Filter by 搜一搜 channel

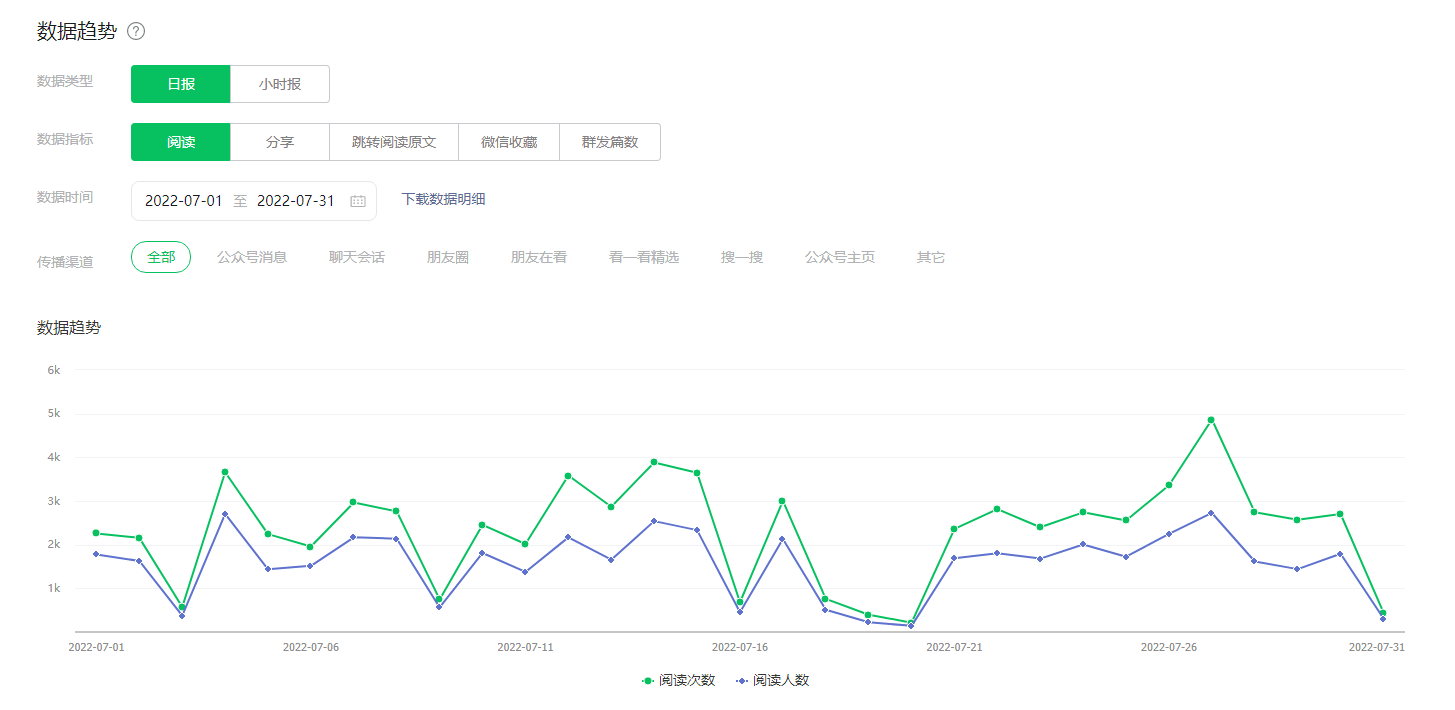742,257
